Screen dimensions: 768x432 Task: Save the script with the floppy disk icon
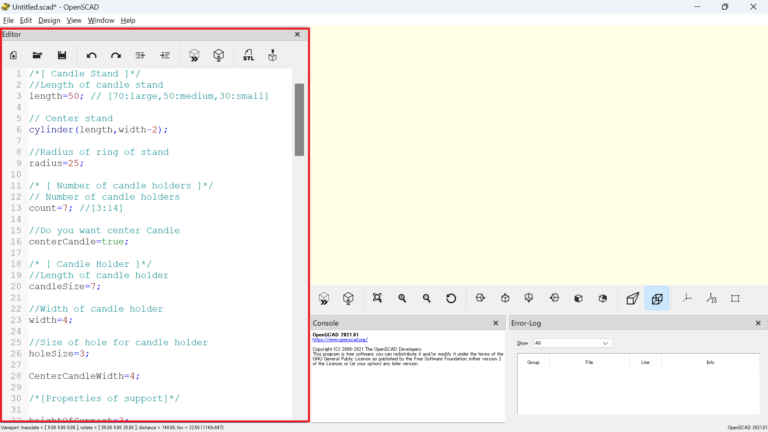coord(62,55)
